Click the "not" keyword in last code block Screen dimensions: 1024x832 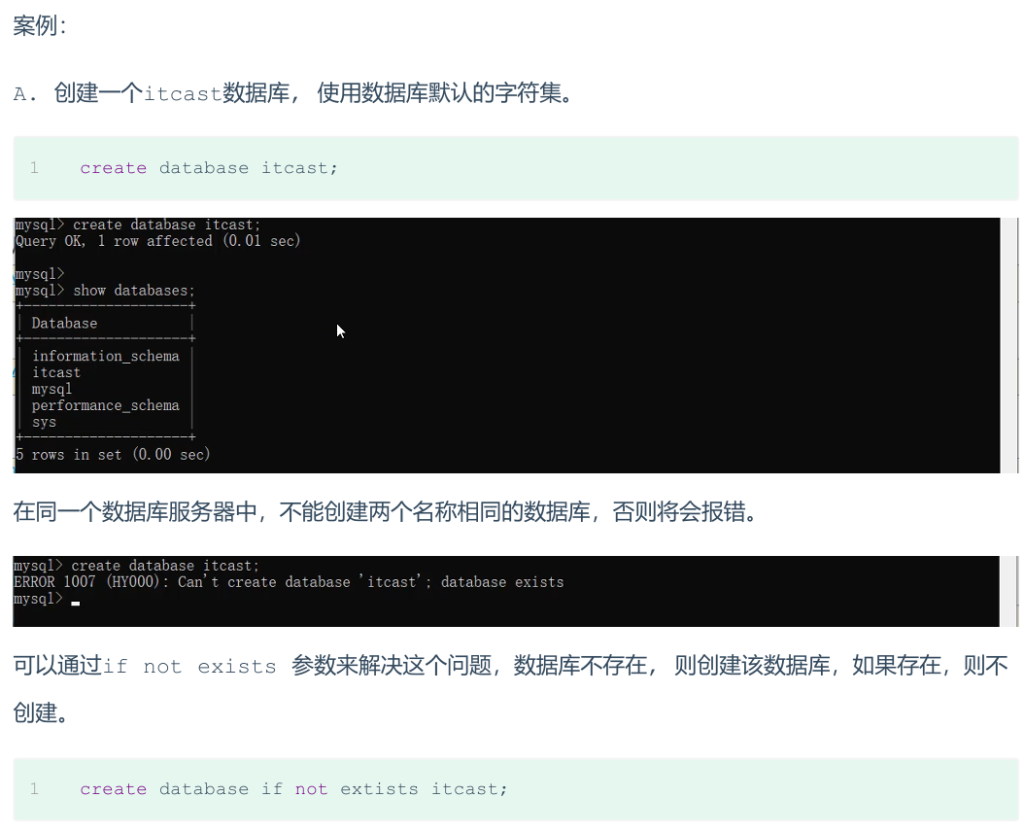click(311, 789)
